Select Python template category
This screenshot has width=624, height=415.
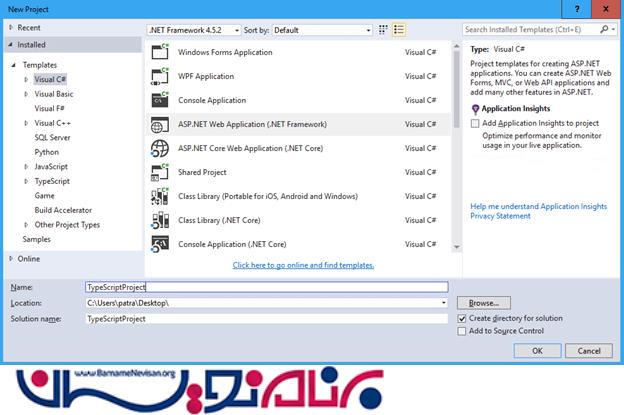(47, 152)
